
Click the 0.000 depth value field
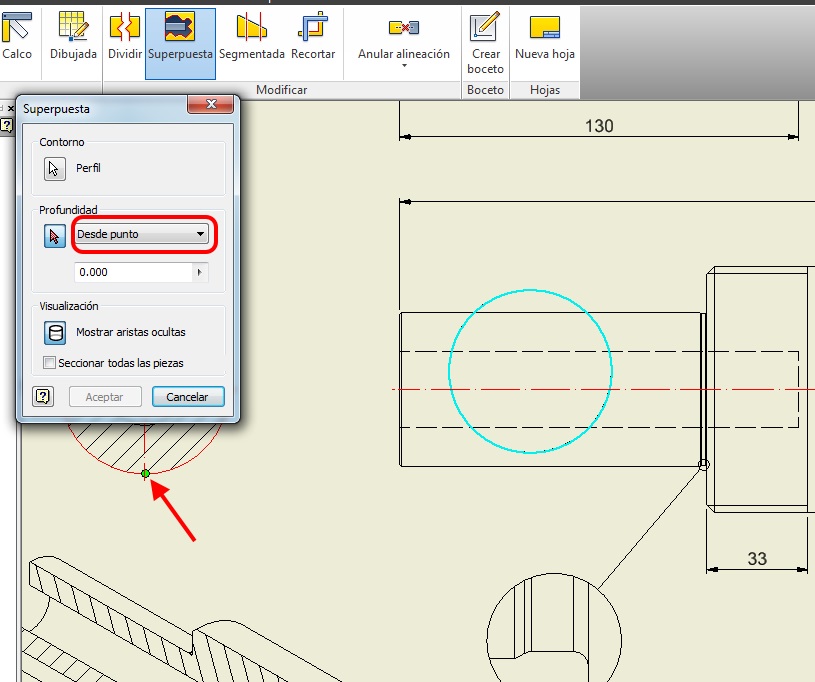click(132, 272)
